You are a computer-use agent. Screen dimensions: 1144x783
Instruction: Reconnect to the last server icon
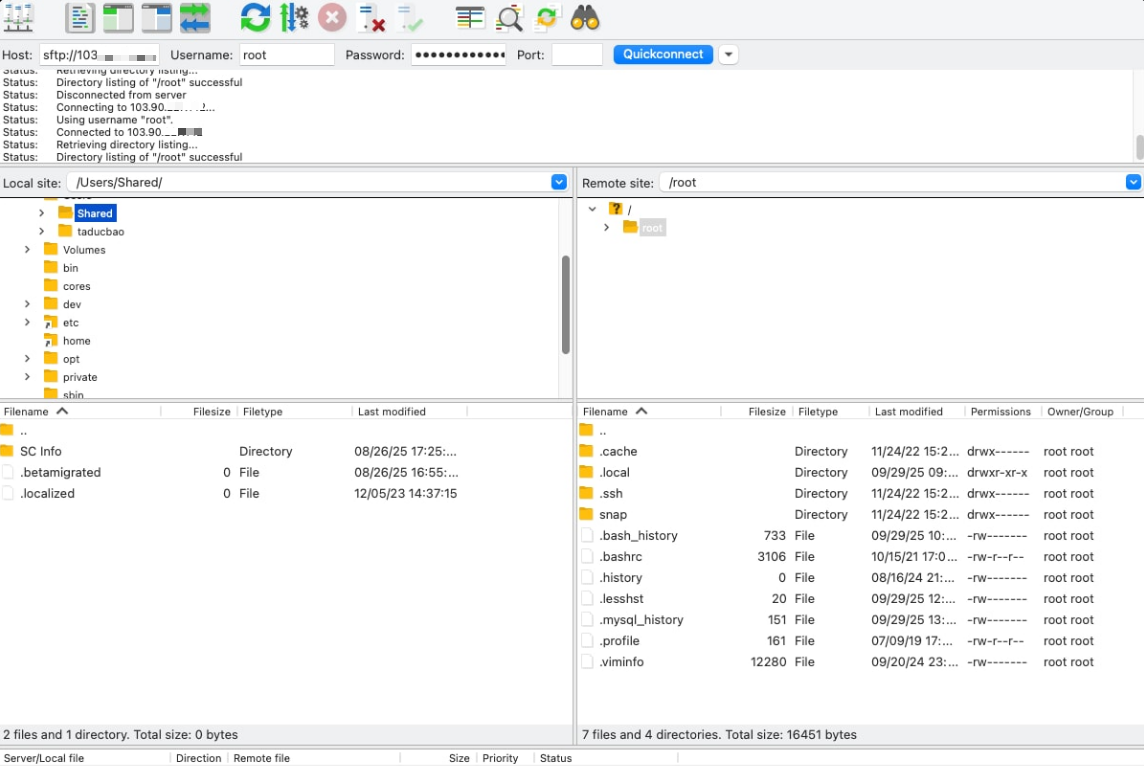(409, 18)
